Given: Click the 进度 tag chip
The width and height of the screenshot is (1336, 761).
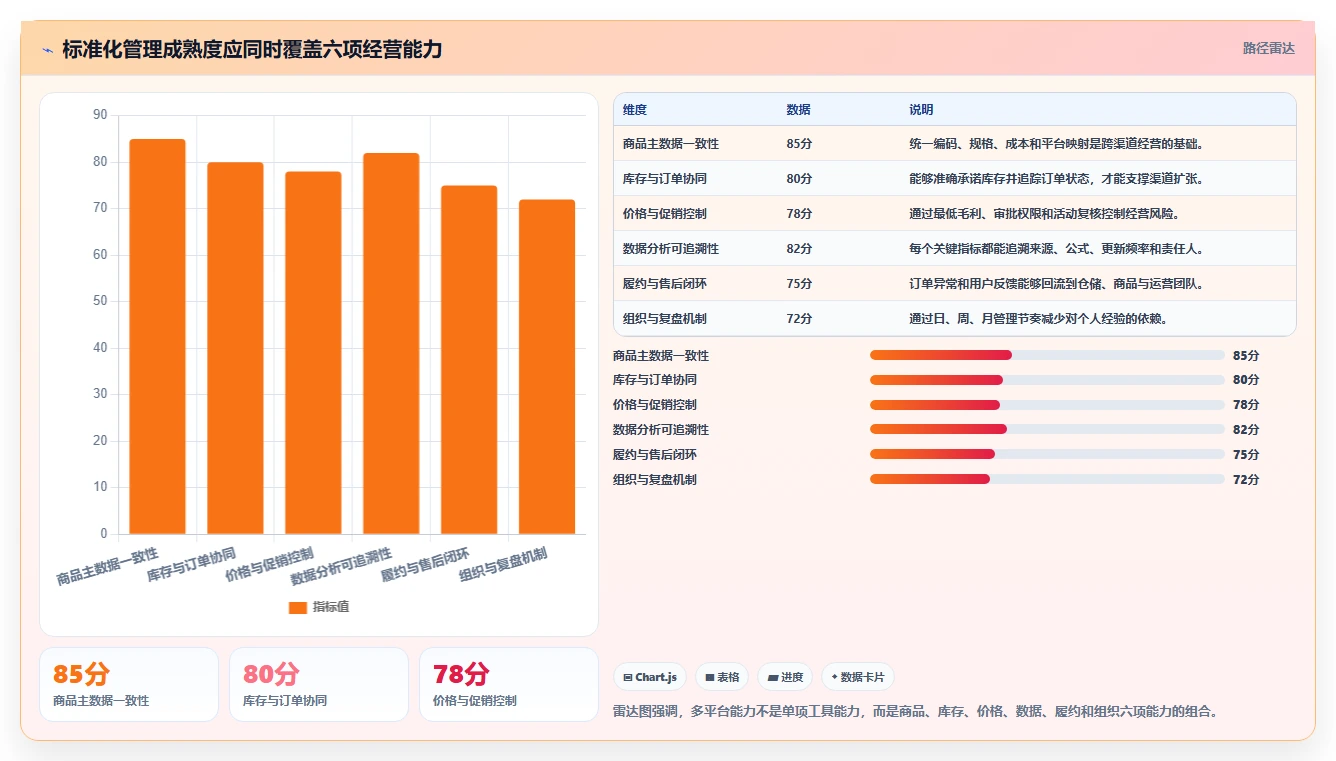Looking at the screenshot, I should pos(785,677).
